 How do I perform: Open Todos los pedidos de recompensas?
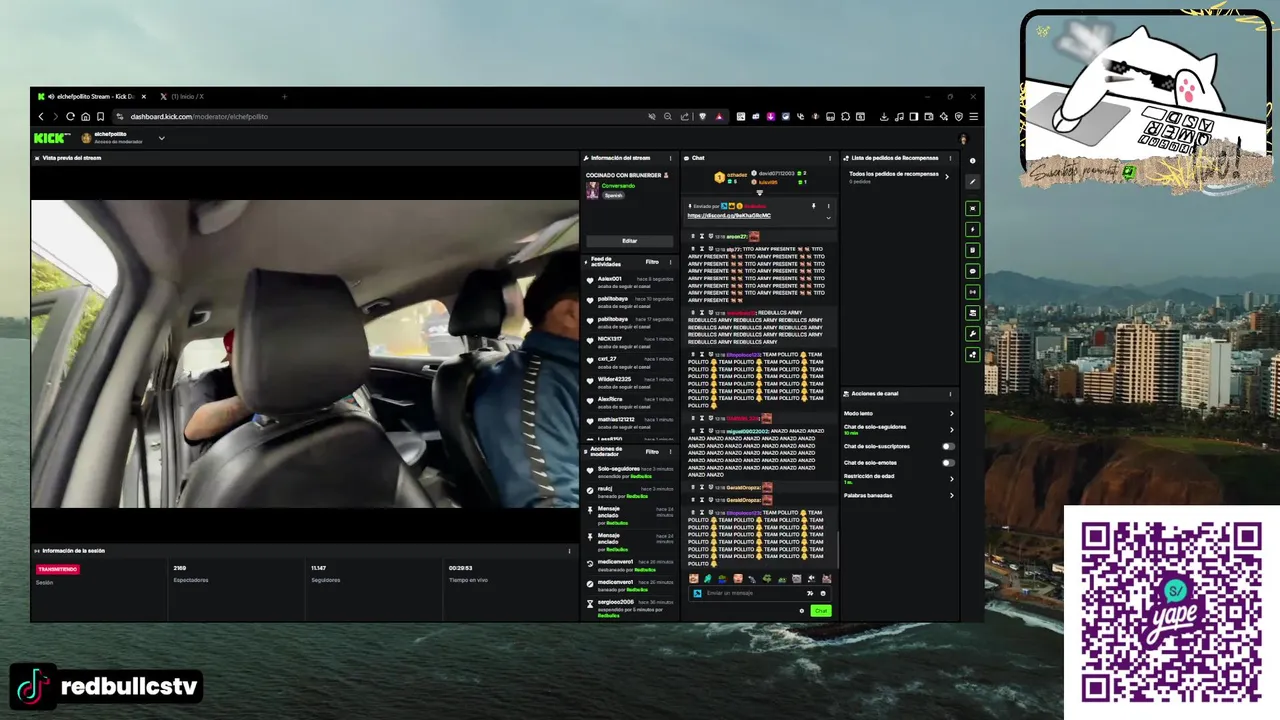[x=898, y=176]
